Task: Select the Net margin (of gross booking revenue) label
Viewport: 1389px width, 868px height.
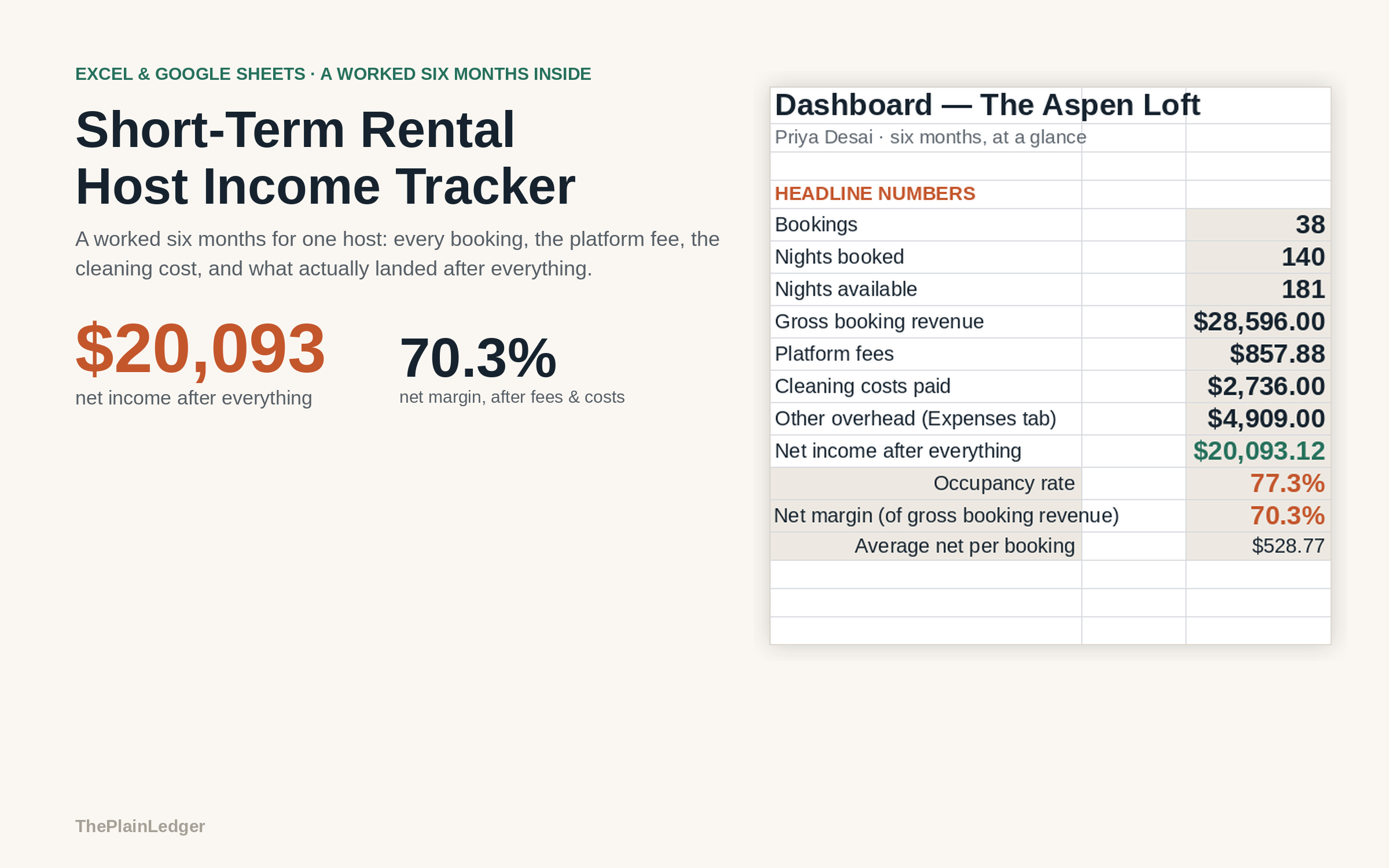Action: (946, 516)
